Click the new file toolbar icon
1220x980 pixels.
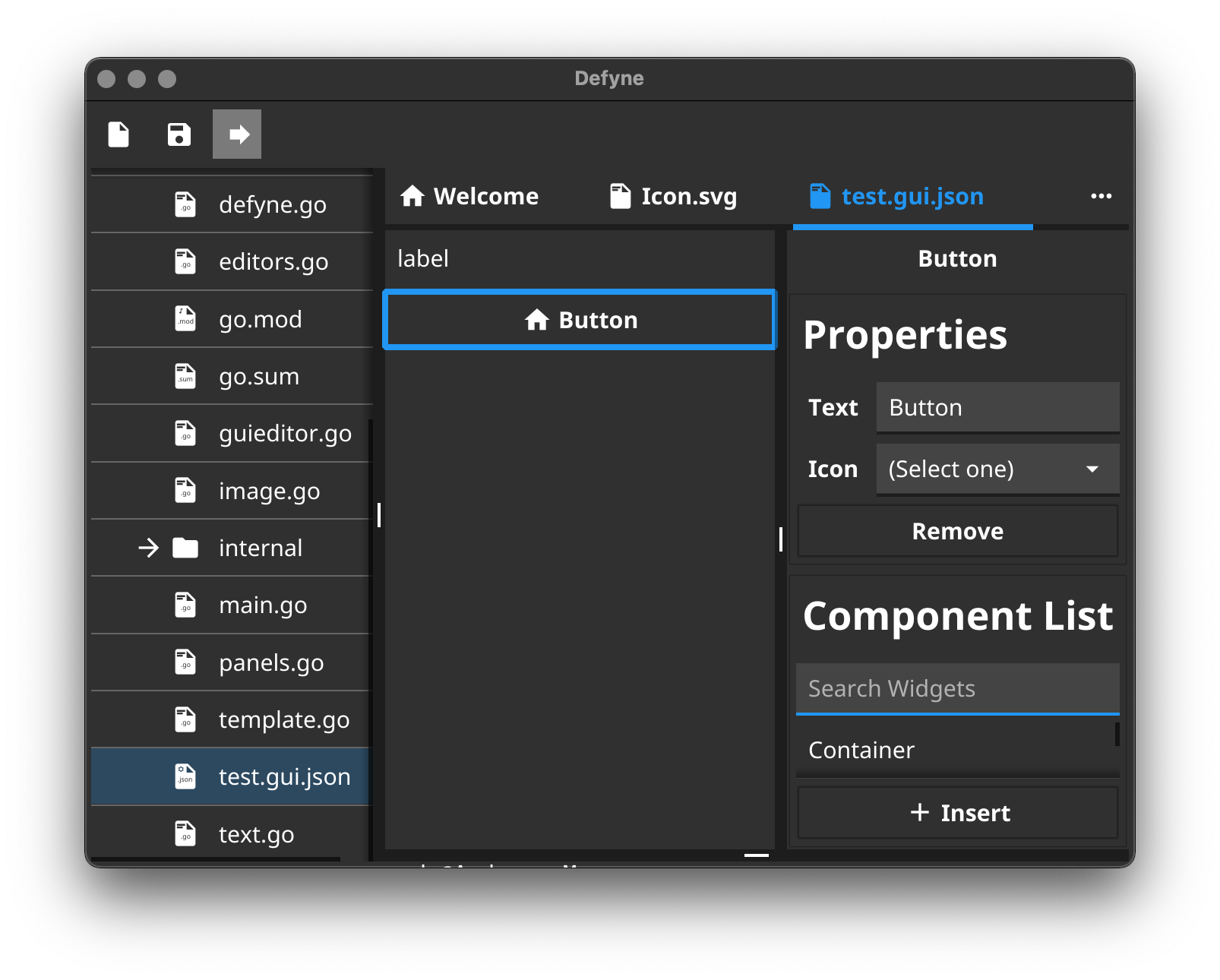[x=119, y=134]
